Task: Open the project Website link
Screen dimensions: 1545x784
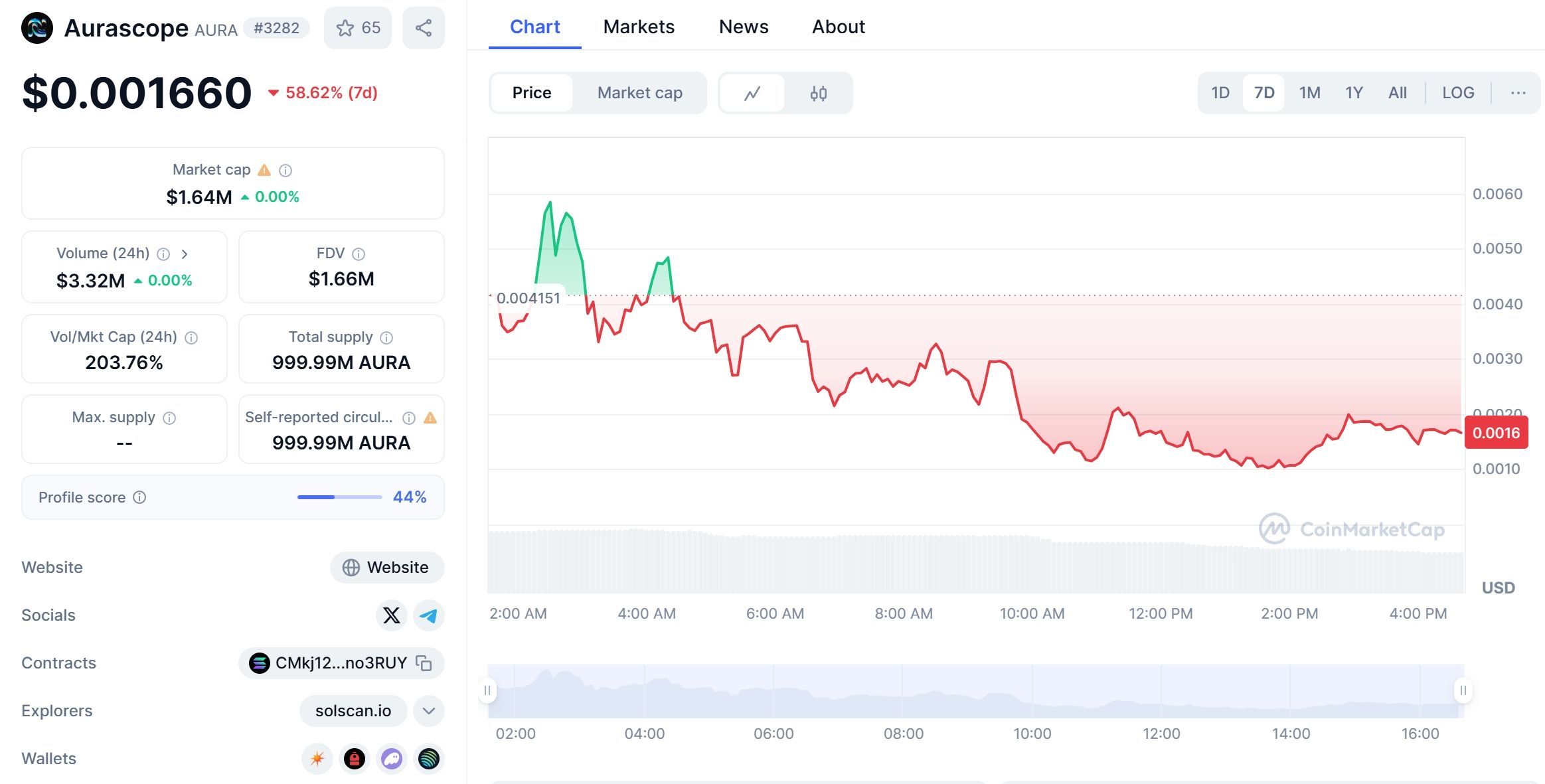Action: click(386, 568)
